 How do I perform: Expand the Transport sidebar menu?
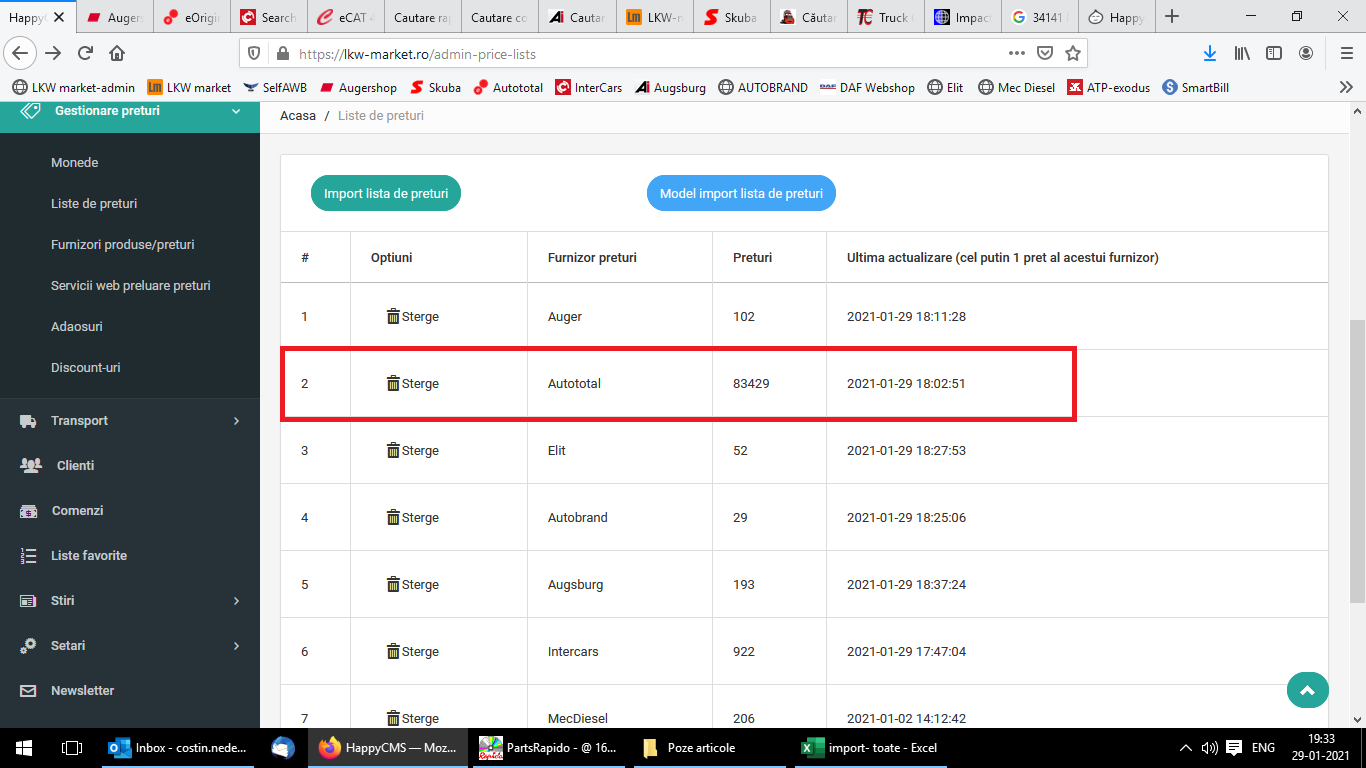130,421
